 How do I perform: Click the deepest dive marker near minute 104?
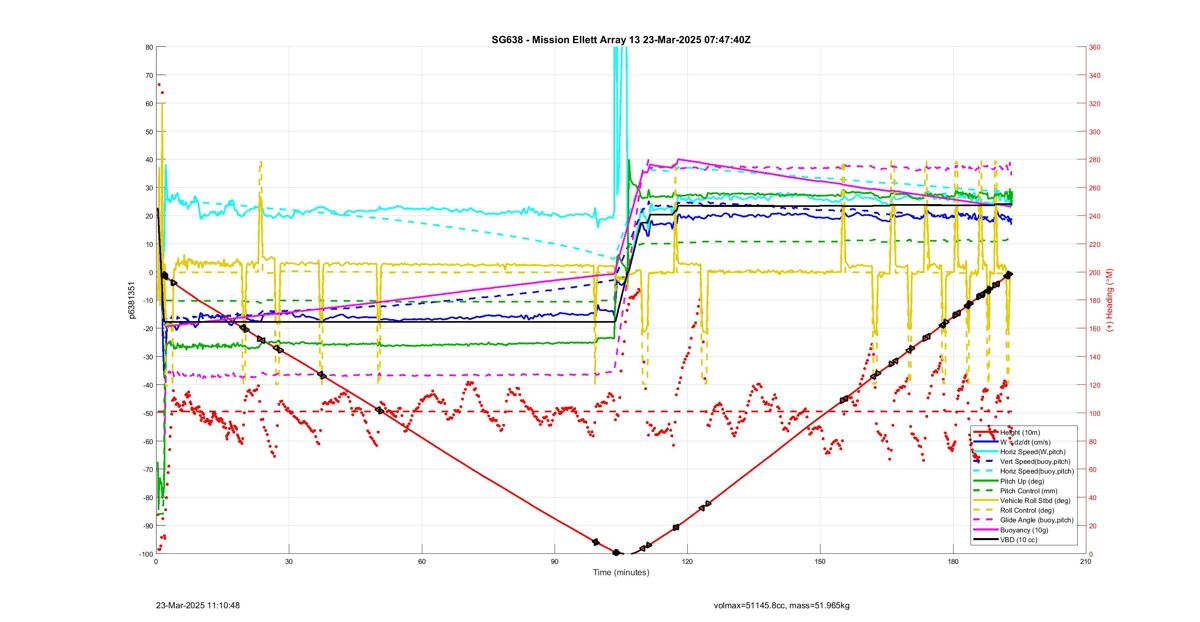tap(617, 553)
